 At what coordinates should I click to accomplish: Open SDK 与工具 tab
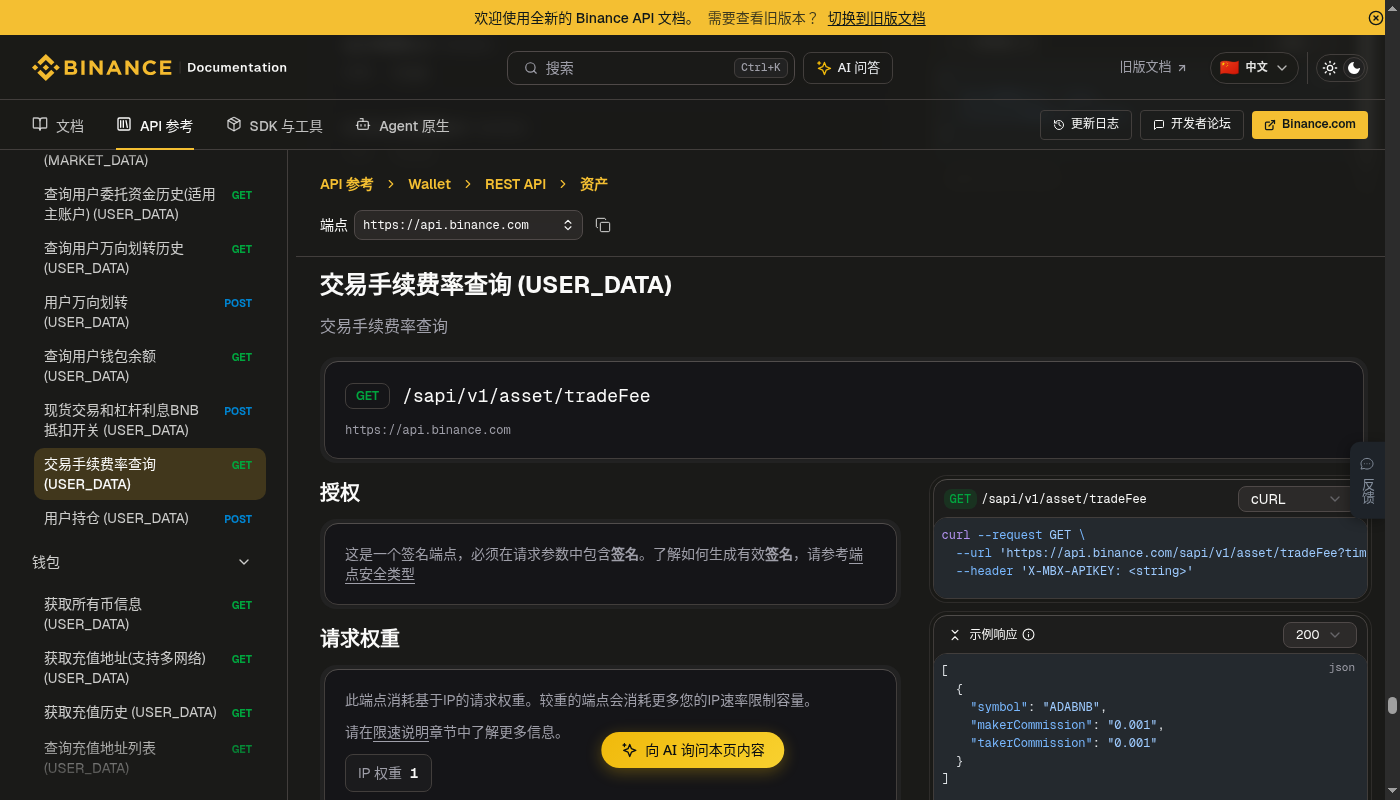pyautogui.click(x=275, y=126)
